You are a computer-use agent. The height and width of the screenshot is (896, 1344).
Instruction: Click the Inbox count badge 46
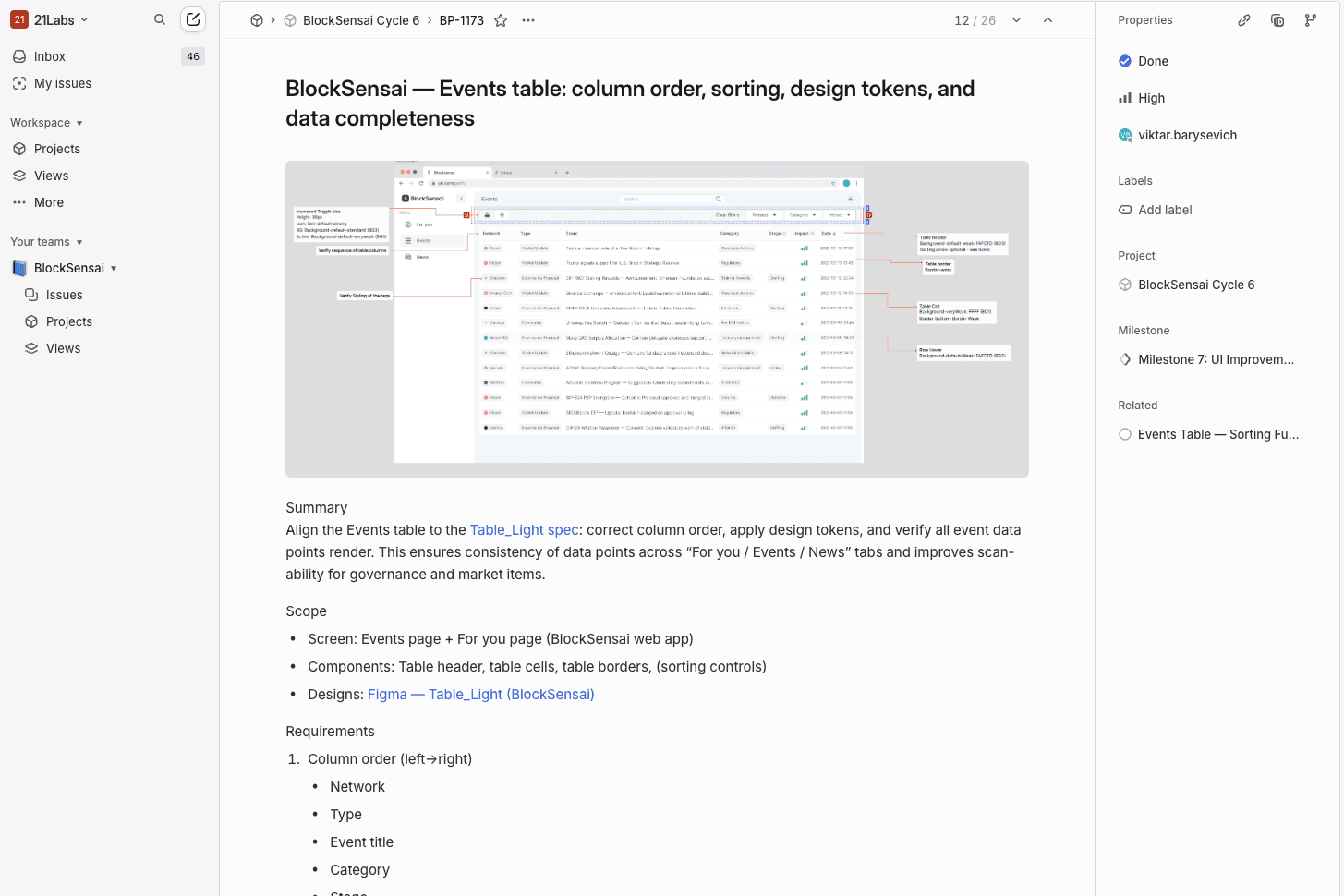point(193,56)
